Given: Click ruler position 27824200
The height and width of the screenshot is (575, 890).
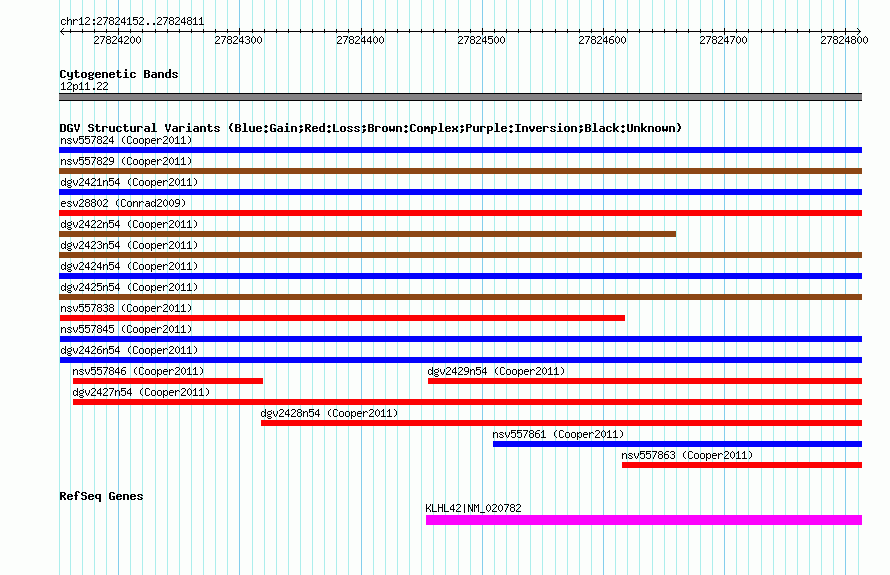Looking at the screenshot, I should tap(117, 40).
